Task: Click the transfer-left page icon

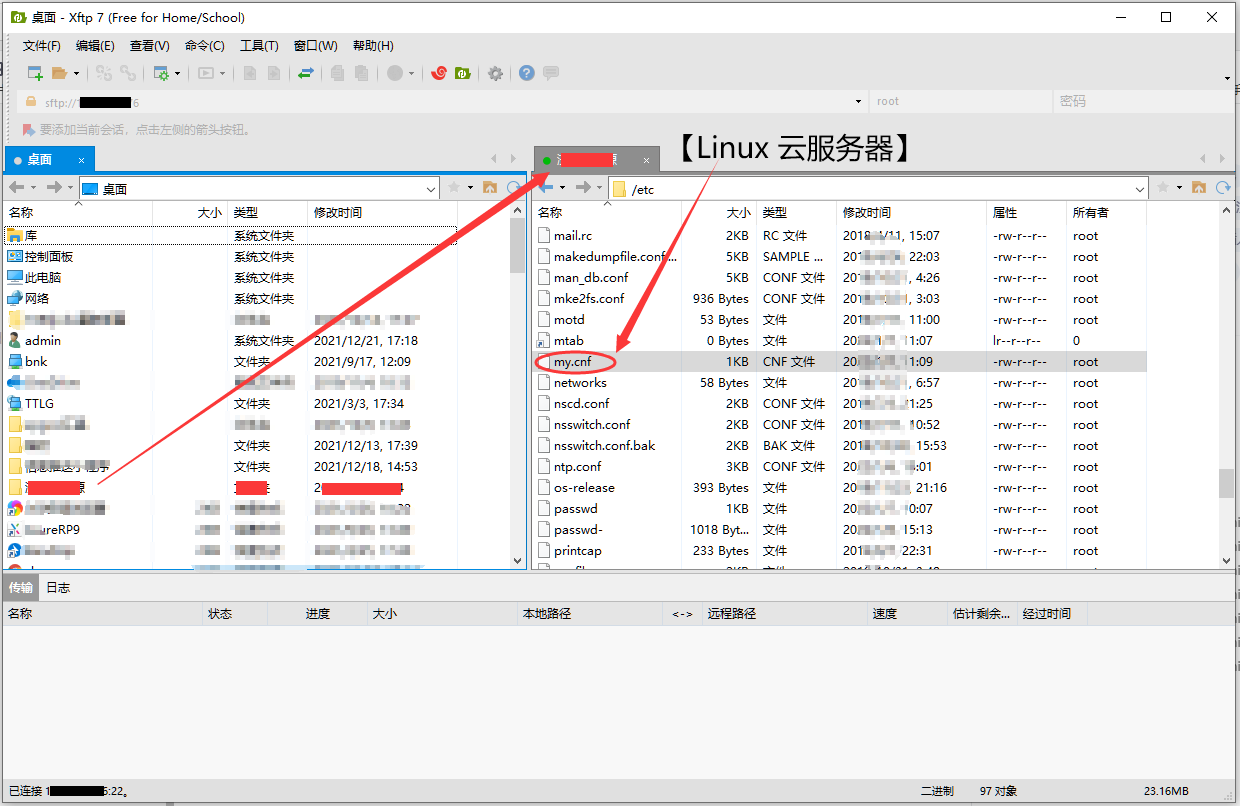Action: [x=250, y=73]
